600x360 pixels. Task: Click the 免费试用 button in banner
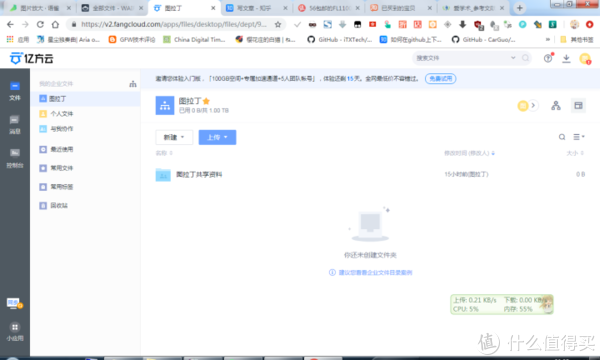click(x=440, y=79)
